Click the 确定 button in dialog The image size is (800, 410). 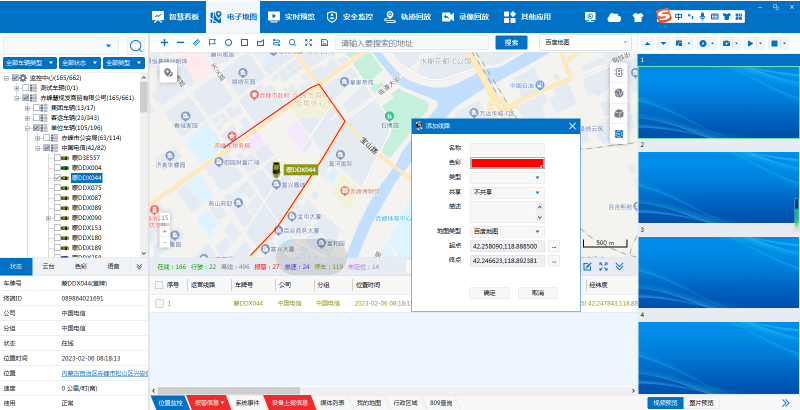tap(489, 293)
